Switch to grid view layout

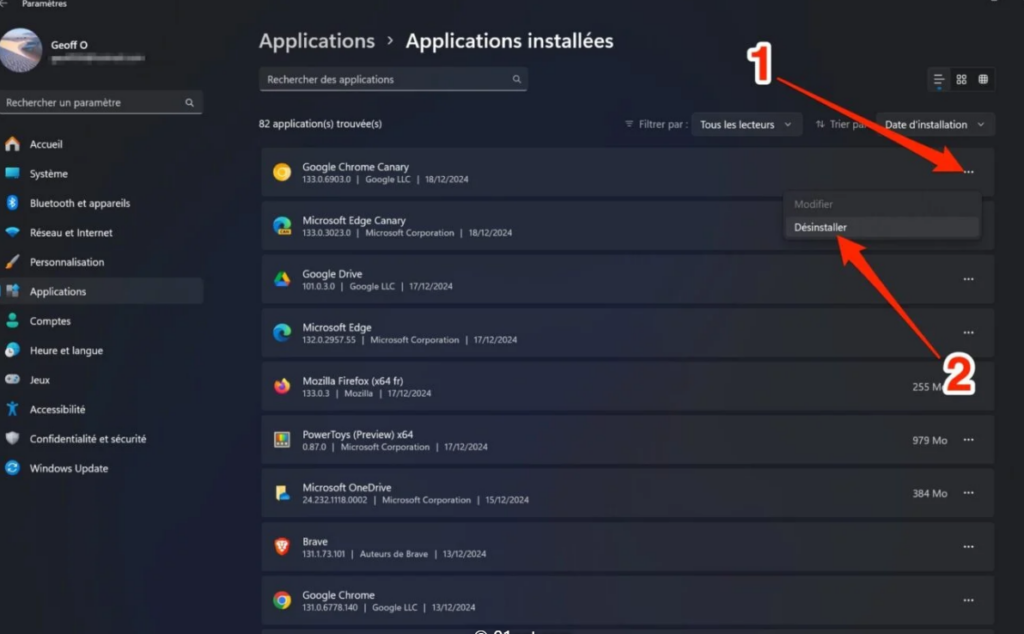point(961,80)
